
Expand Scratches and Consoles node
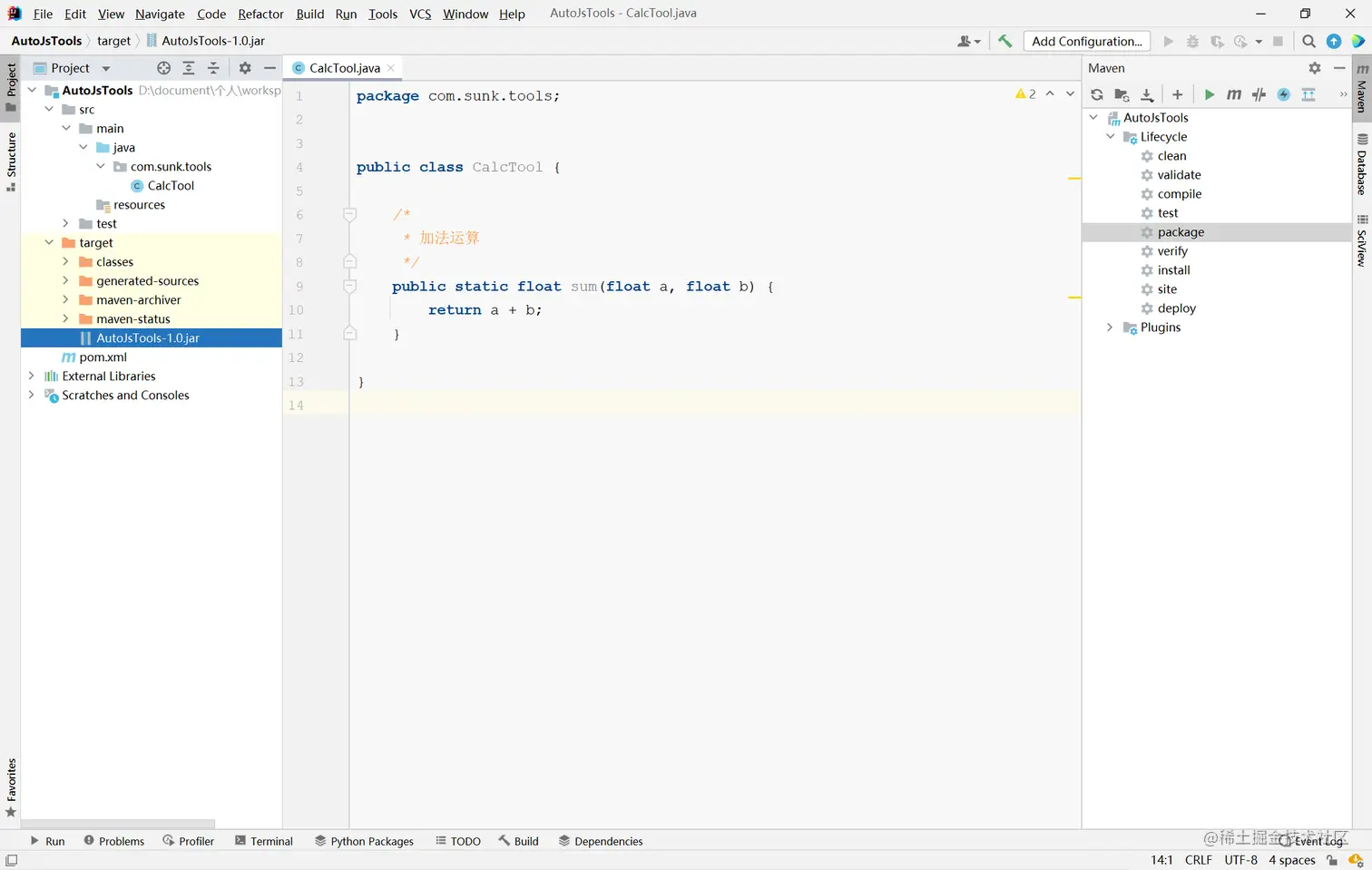tap(32, 395)
